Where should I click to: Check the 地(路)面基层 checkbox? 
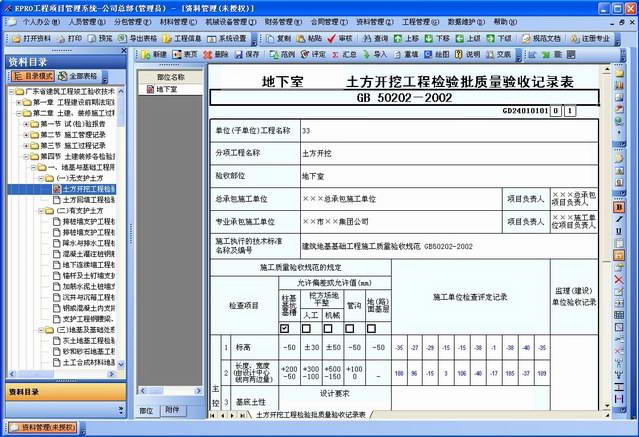click(371, 328)
